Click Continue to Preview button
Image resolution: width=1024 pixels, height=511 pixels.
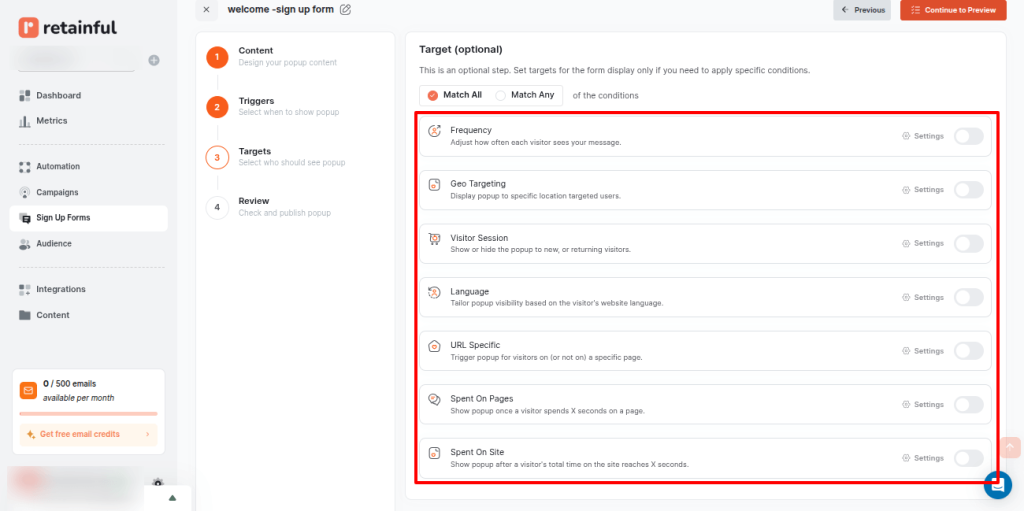(x=953, y=10)
